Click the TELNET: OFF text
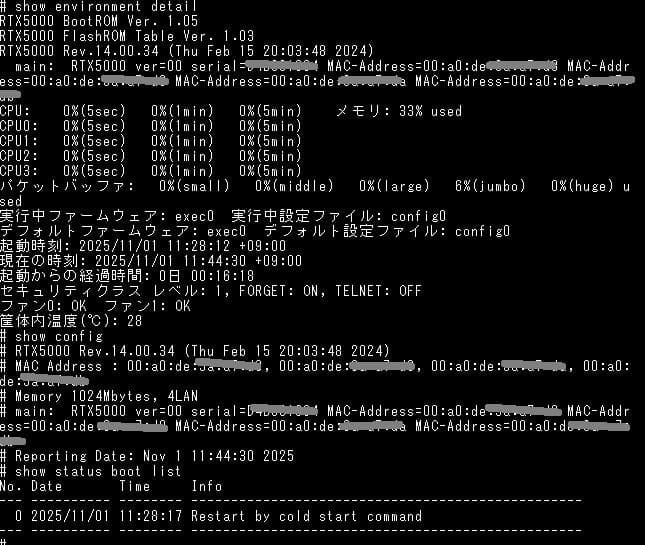Screen dimensions: 645x545 [378, 291]
